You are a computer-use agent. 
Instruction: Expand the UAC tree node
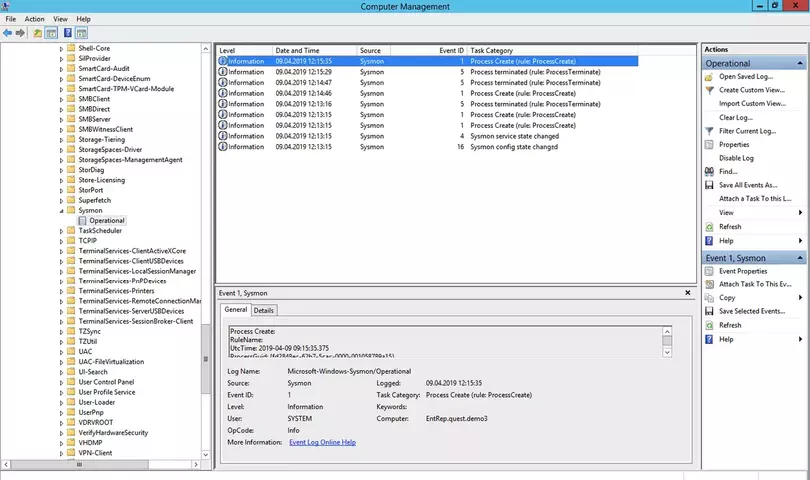tap(61, 352)
